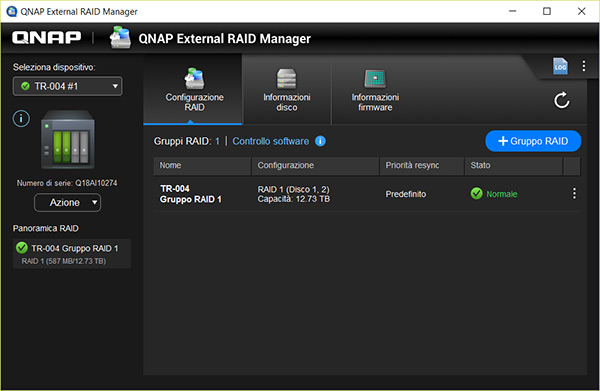Switch to Informazioni firmware tab

(375, 91)
